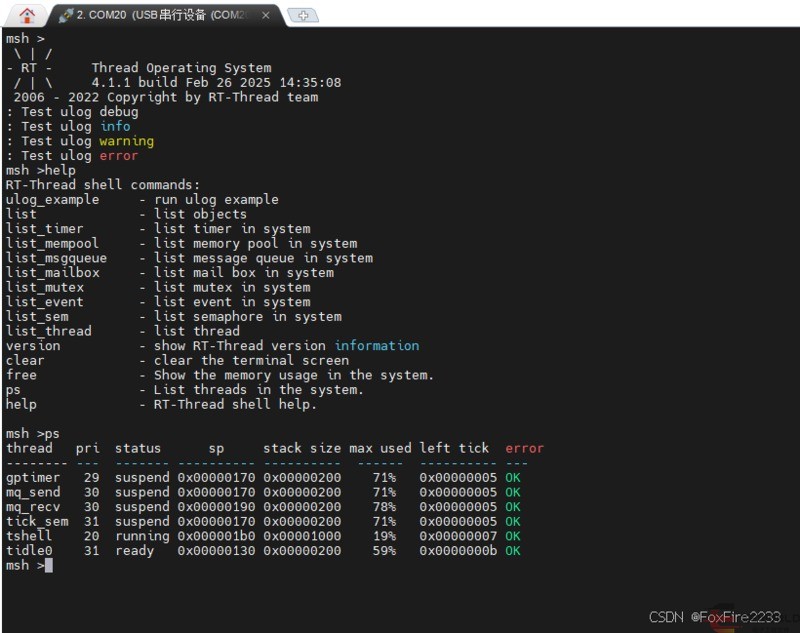Select the 'version' command name
This screenshot has height=633, width=800.
33,346
